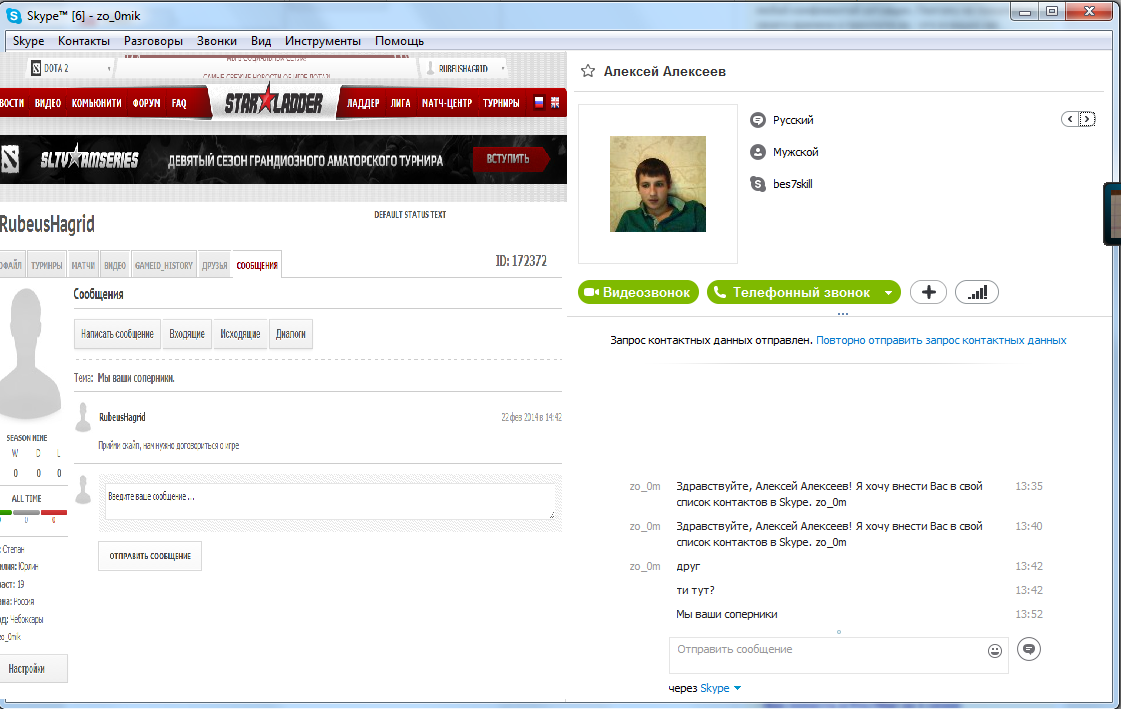1121x709 pixels.
Task: Switch to the Друзья tab
Action: click(214, 265)
